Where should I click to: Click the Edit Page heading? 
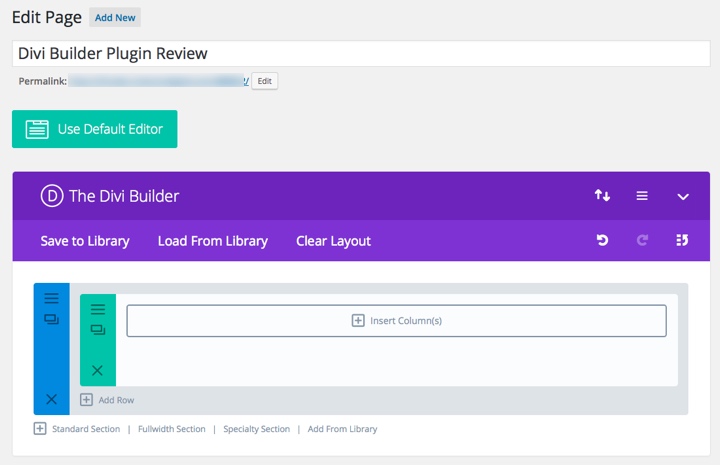pos(47,17)
